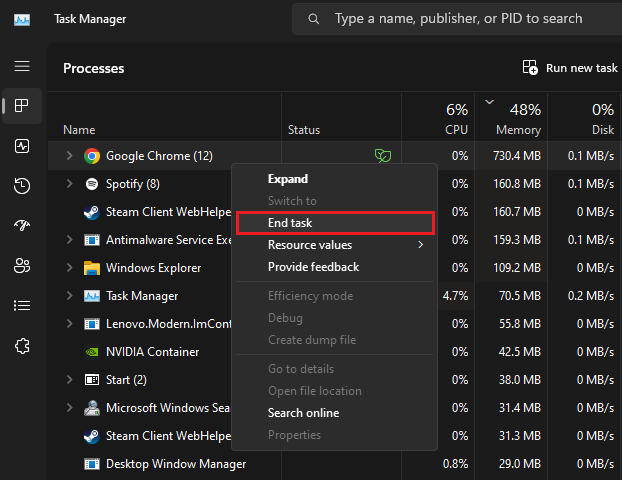Image resolution: width=622 pixels, height=480 pixels.
Task: Select the Processes sidebar icon
Action: click(22, 105)
